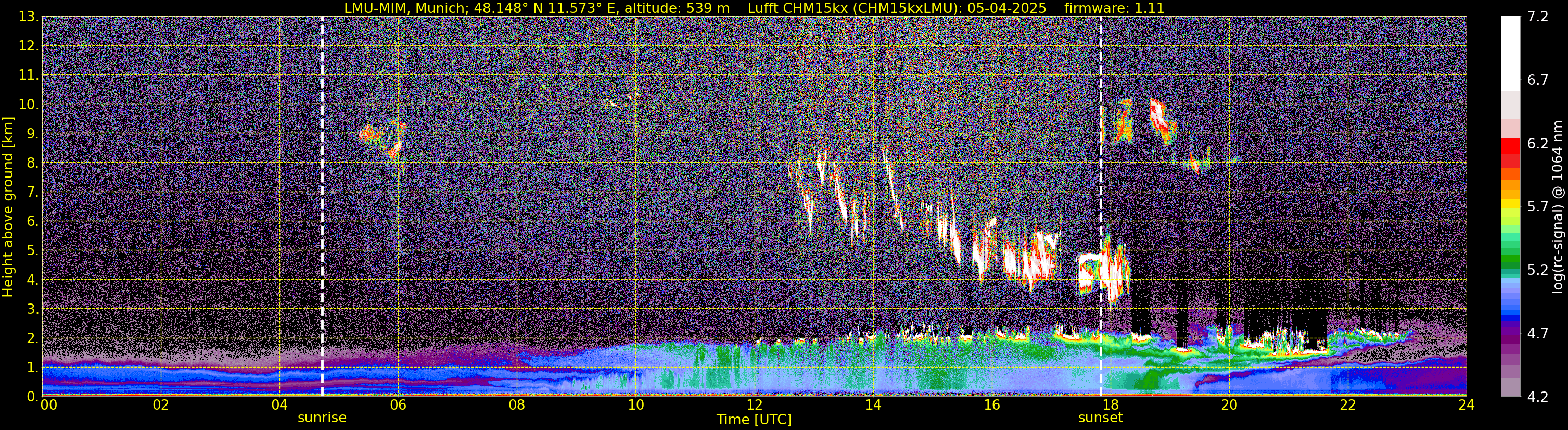Click the 5.7 colorbar tick value

pyautogui.click(x=1538, y=207)
